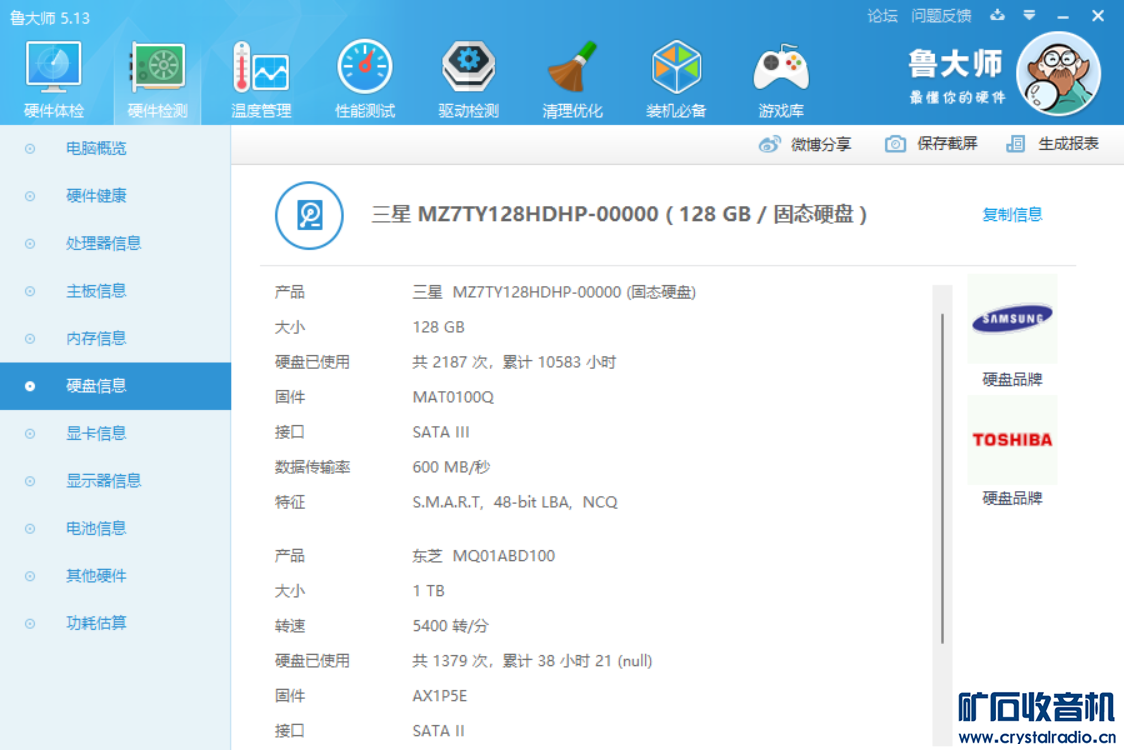Open the 游戏库 game controller icon

point(781,68)
